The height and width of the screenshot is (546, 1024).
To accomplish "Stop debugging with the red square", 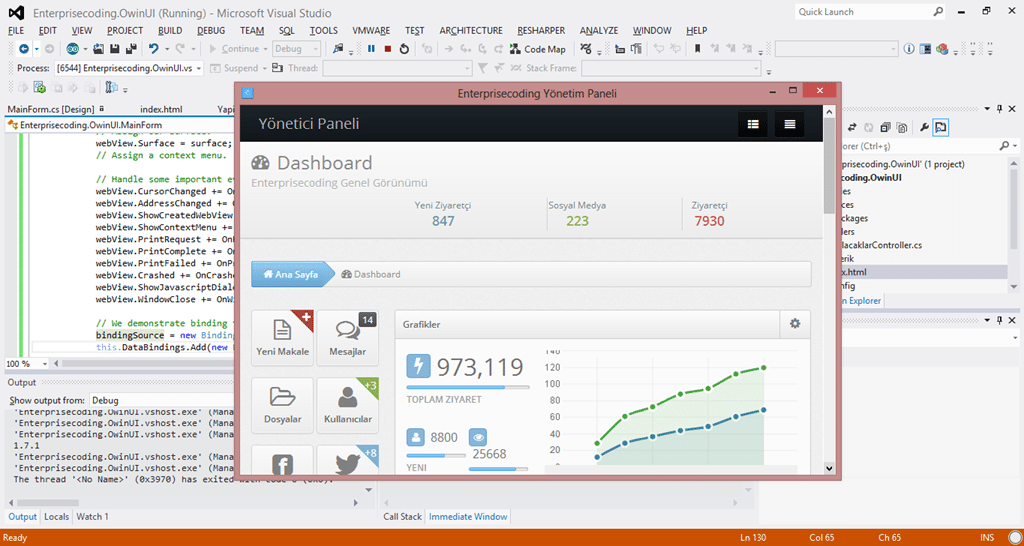I will (388, 49).
